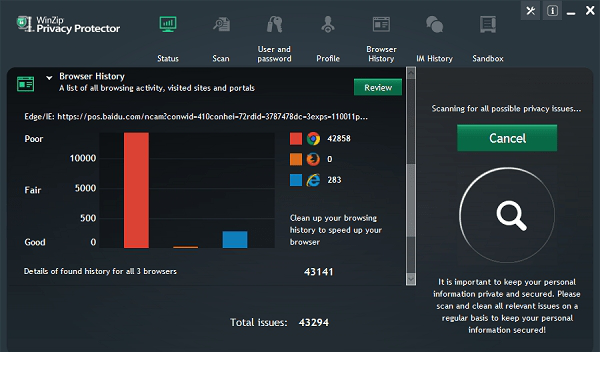Click the Firefox browser icon
This screenshot has height=366, width=600.
[313, 159]
